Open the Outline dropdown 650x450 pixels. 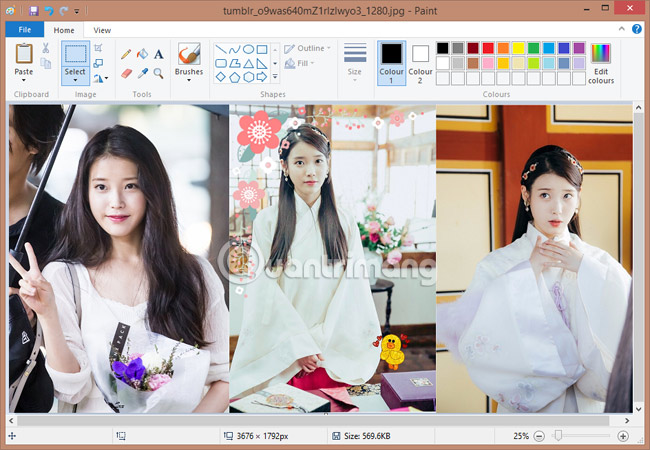pyautogui.click(x=308, y=48)
